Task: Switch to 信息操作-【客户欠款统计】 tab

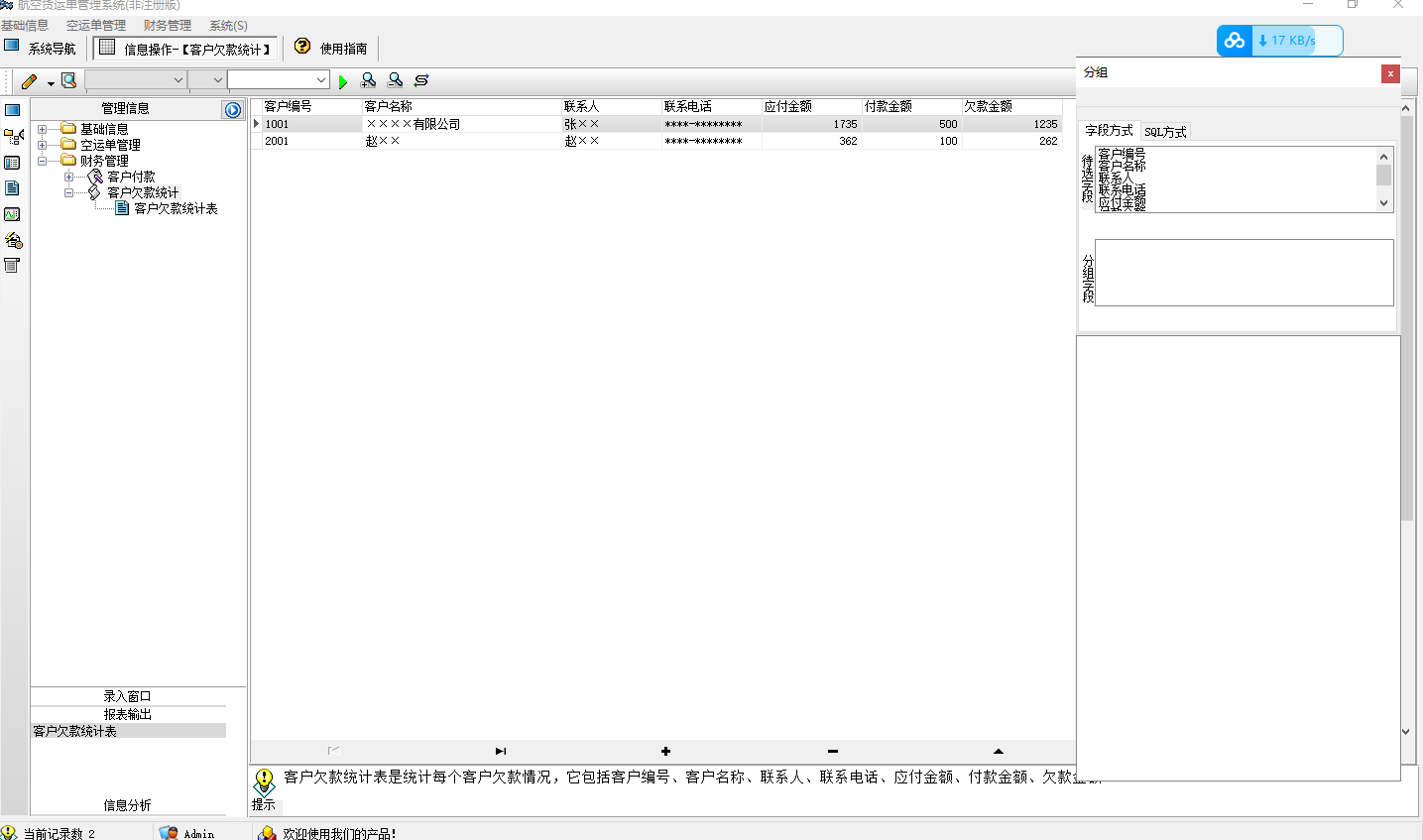Action: (185, 48)
